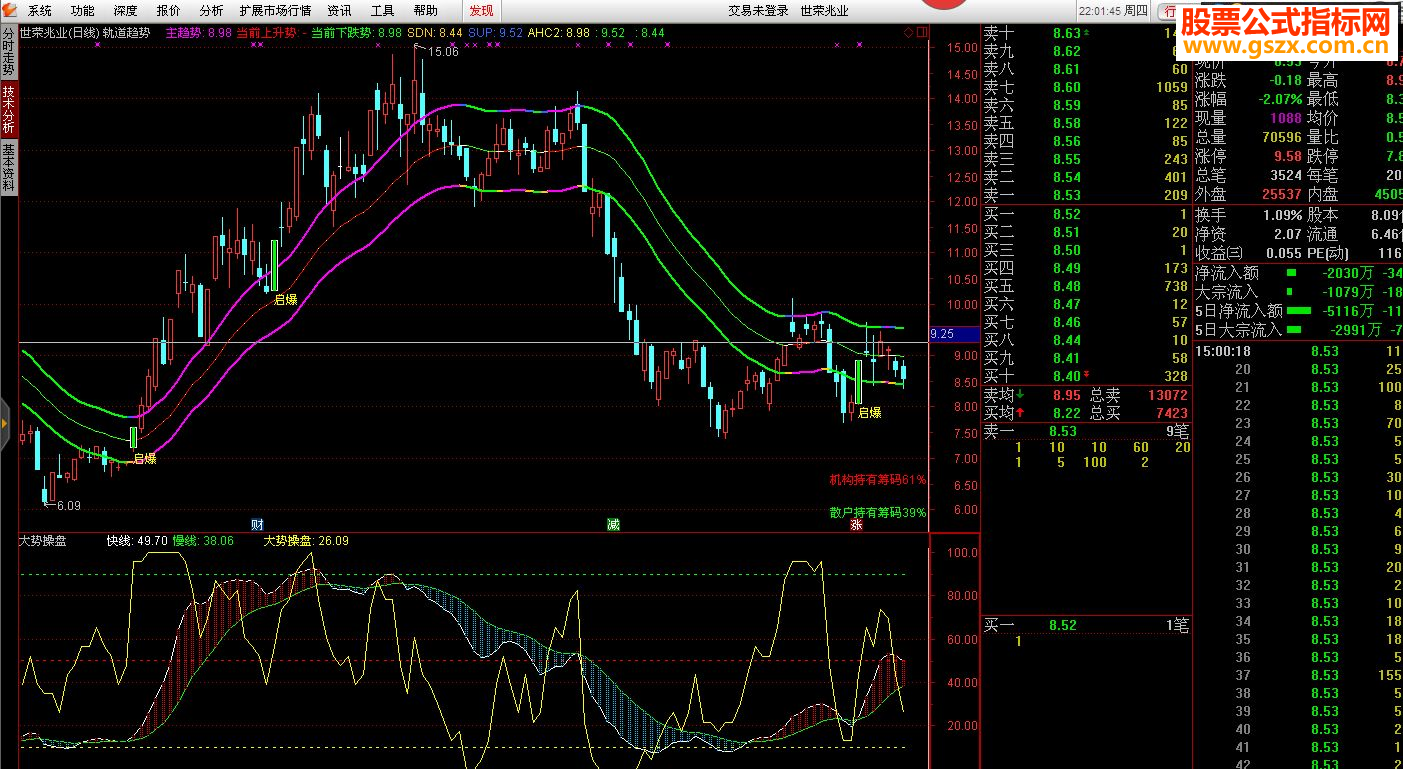Click the 5日净流入额 -5116万 row
1403x769 pixels.
[x=1298, y=310]
